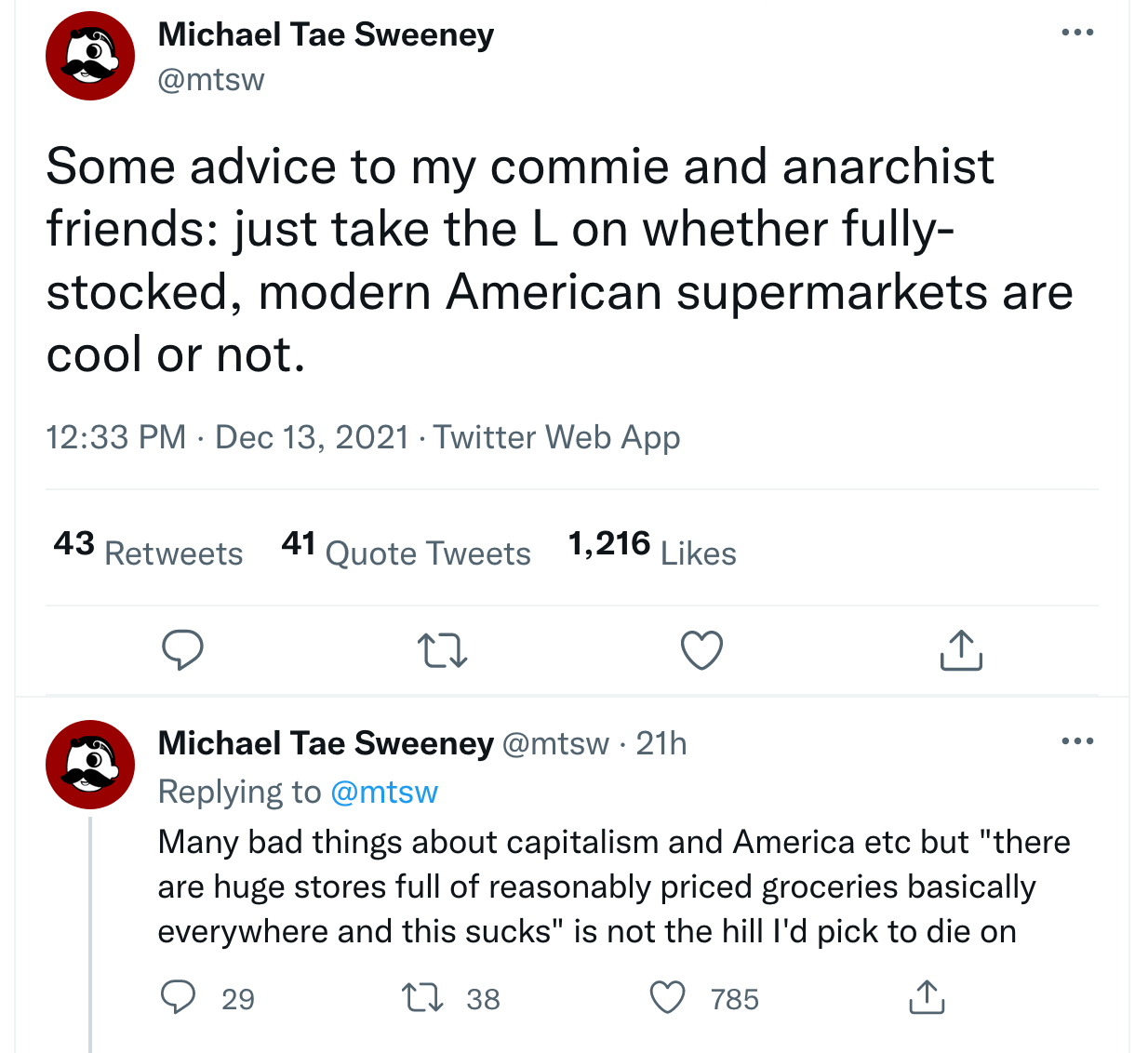Share the main tweet
The width and height of the screenshot is (1148, 1053).
(x=961, y=650)
